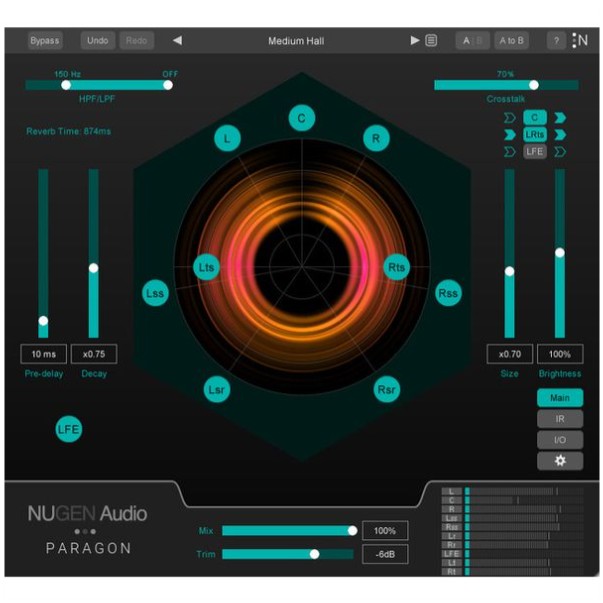Select the C speaker node

tap(302, 118)
